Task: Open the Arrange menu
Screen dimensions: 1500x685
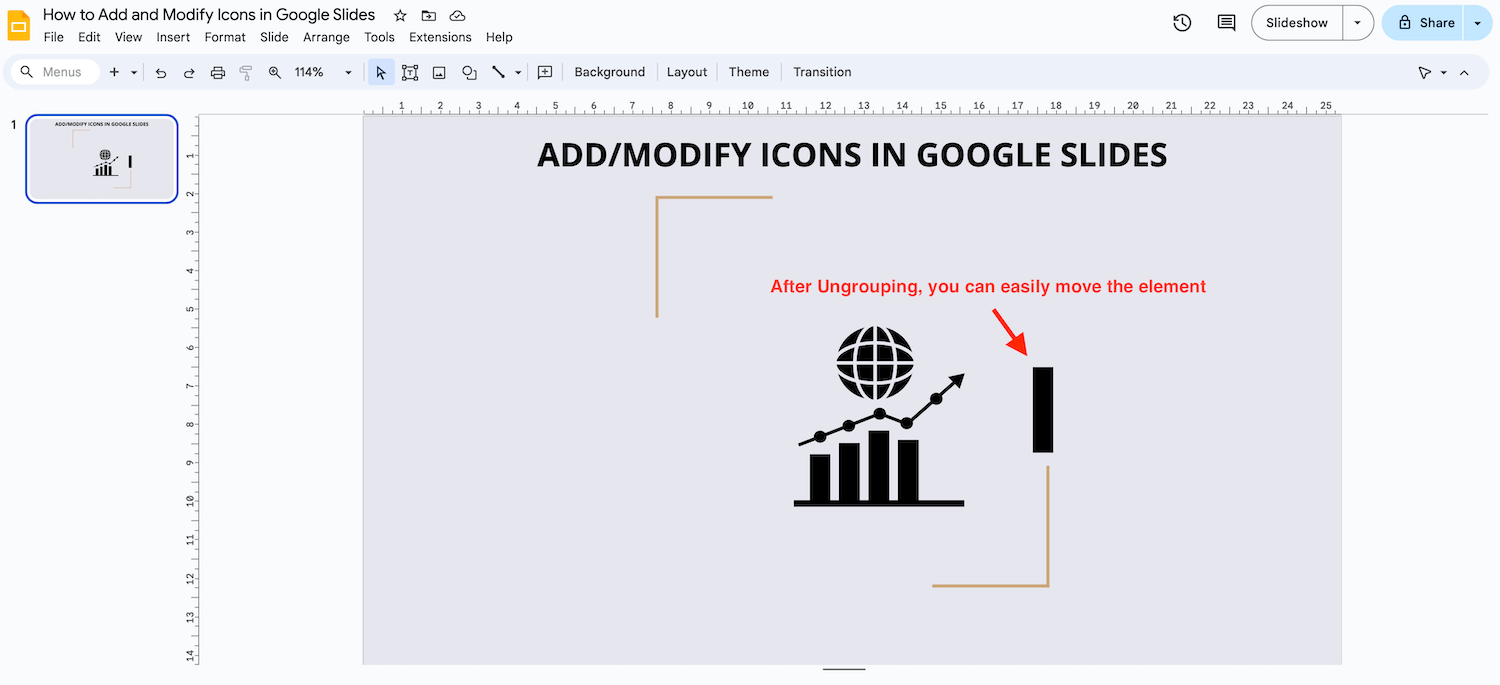Action: pos(326,37)
